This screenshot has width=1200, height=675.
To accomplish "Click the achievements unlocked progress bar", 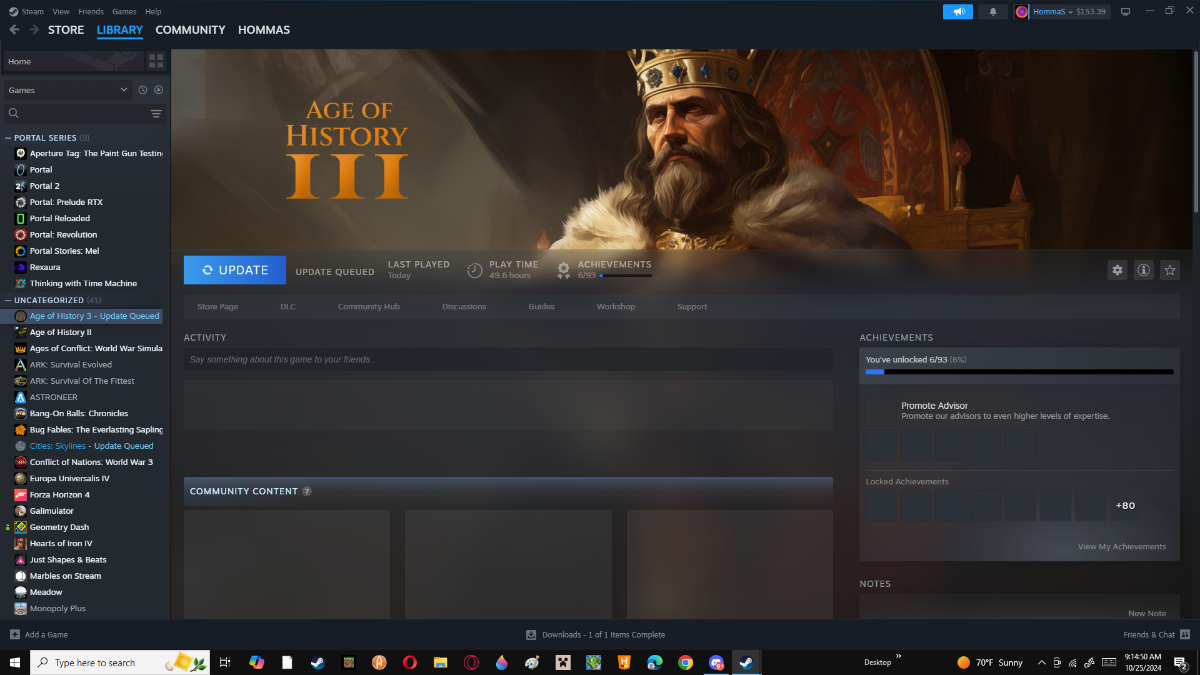I will click(1019, 372).
